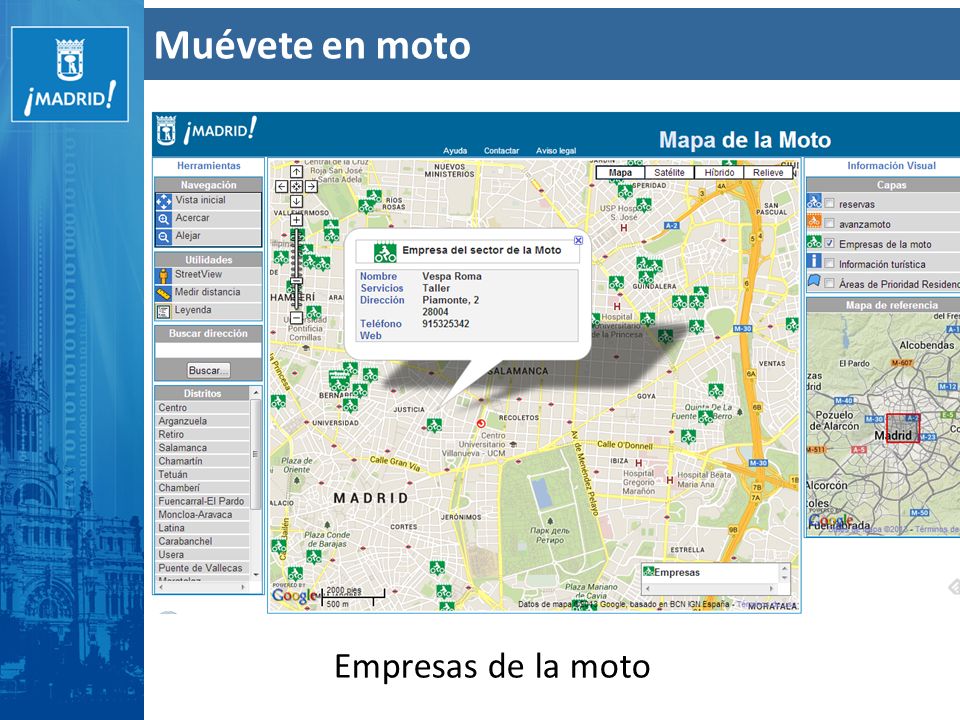Click the Información turística info icon

click(x=814, y=261)
